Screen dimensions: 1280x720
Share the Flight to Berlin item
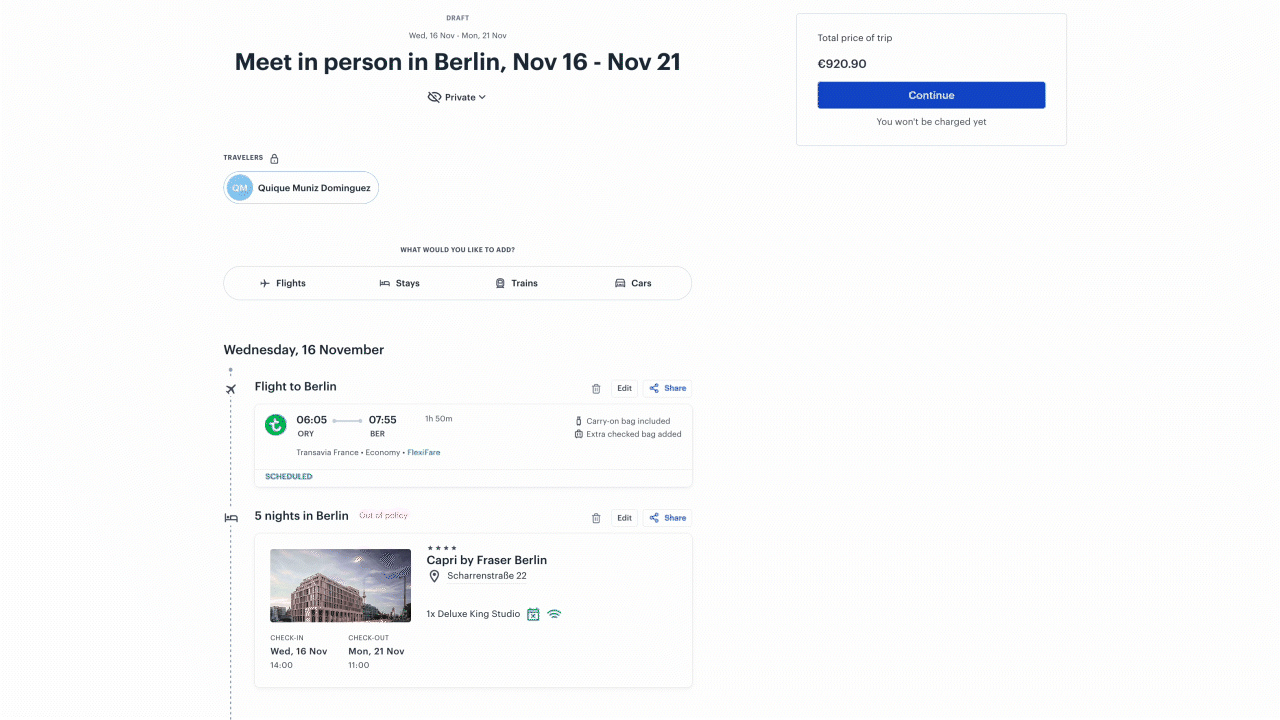click(x=667, y=388)
